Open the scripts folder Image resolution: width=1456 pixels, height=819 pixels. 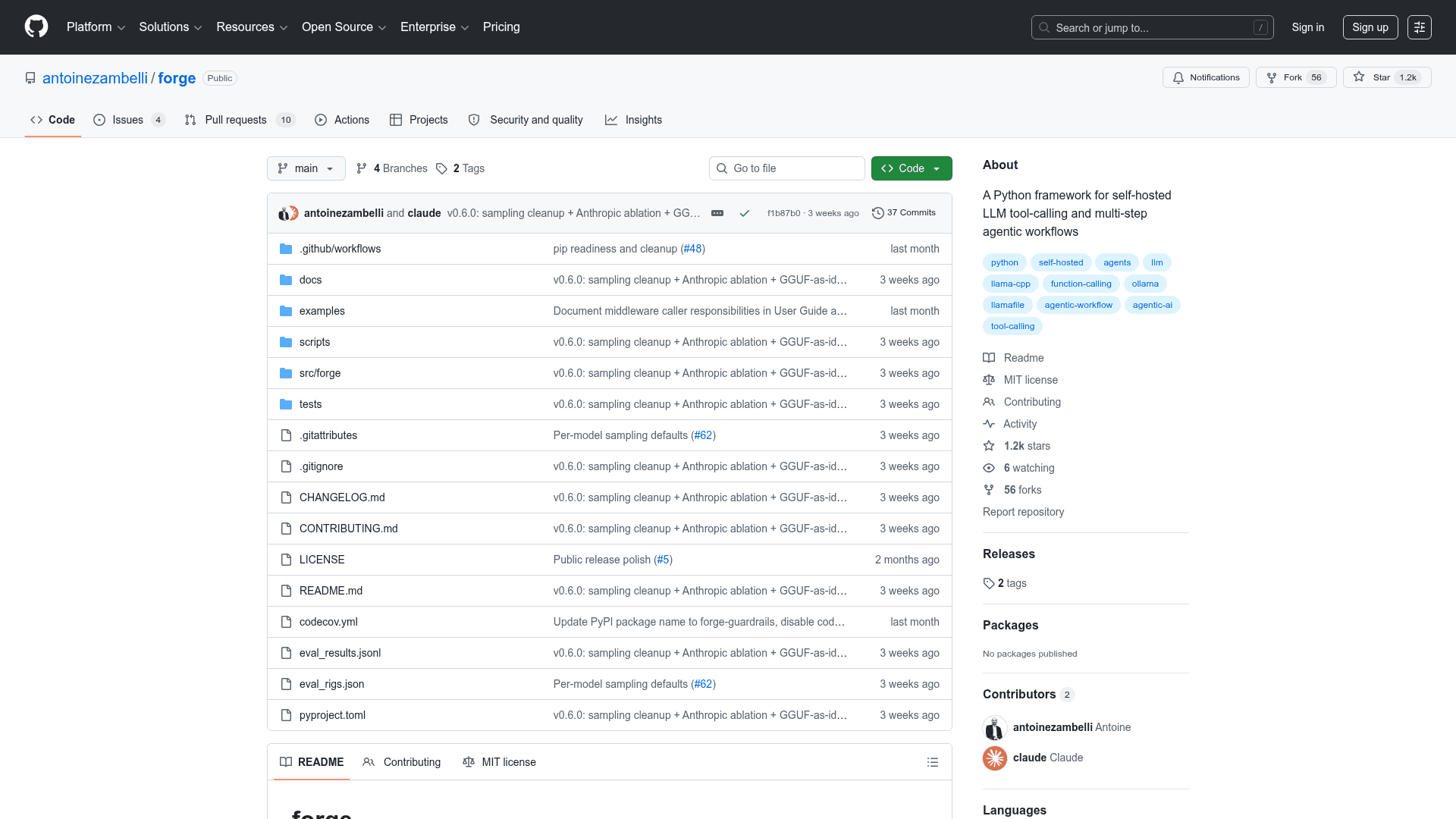315,342
